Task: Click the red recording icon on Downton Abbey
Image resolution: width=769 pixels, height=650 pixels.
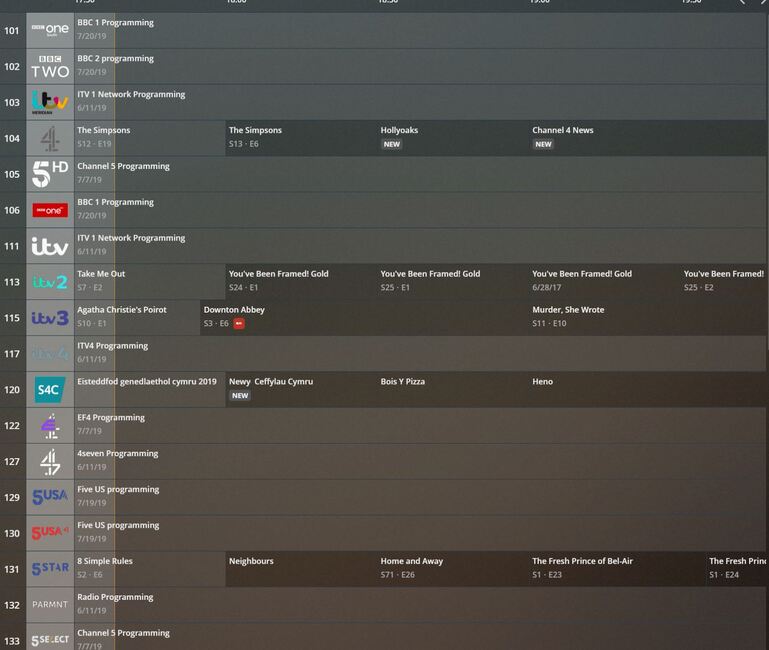Action: pos(239,323)
